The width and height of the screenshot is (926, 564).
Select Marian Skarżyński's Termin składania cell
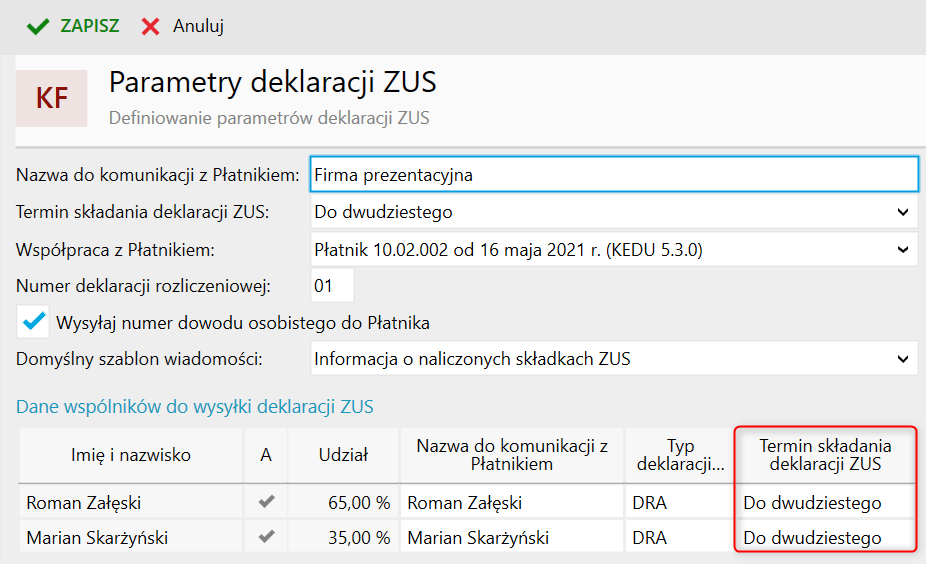pos(824,537)
